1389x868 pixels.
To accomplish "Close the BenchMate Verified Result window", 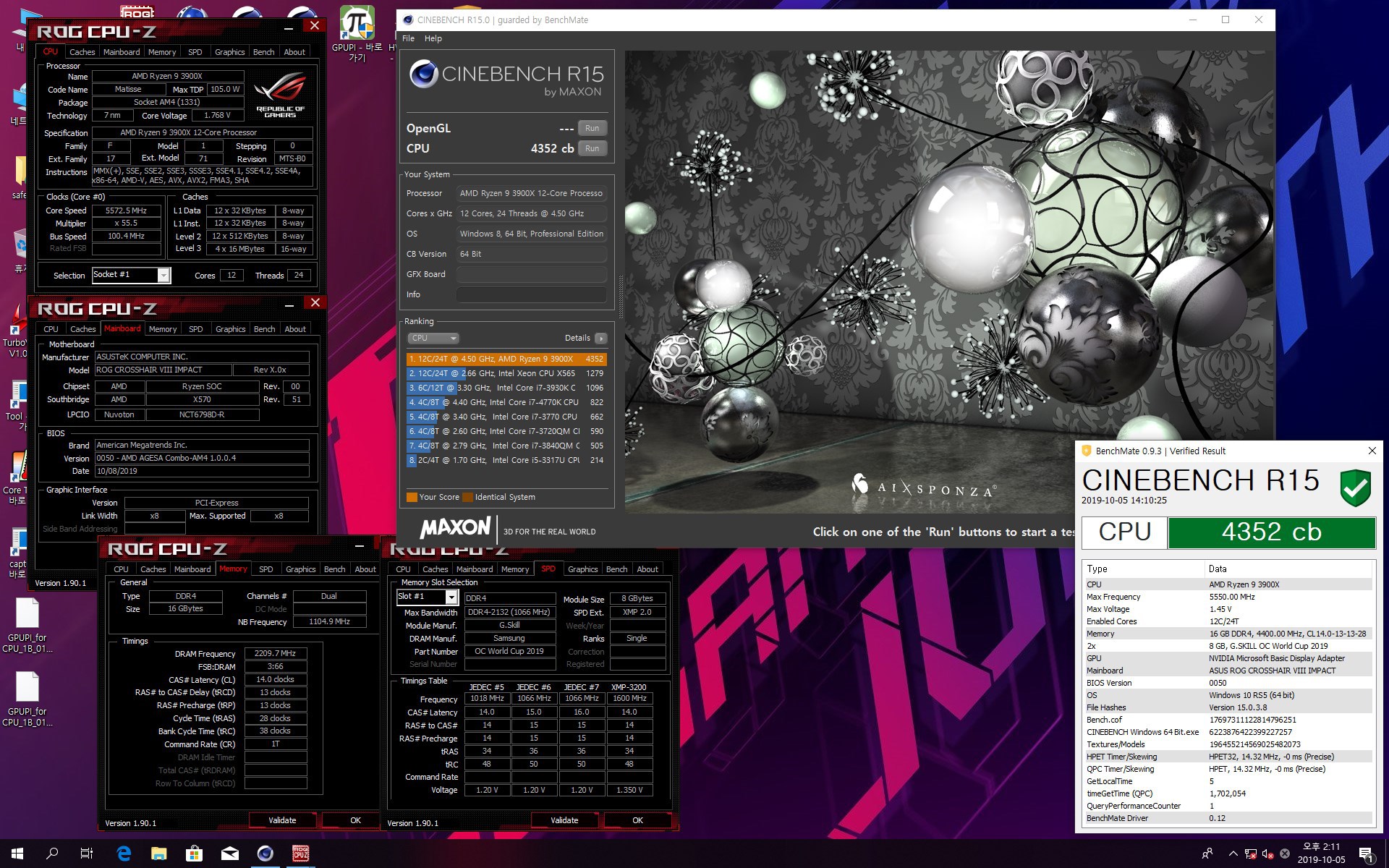I will 1372,451.
